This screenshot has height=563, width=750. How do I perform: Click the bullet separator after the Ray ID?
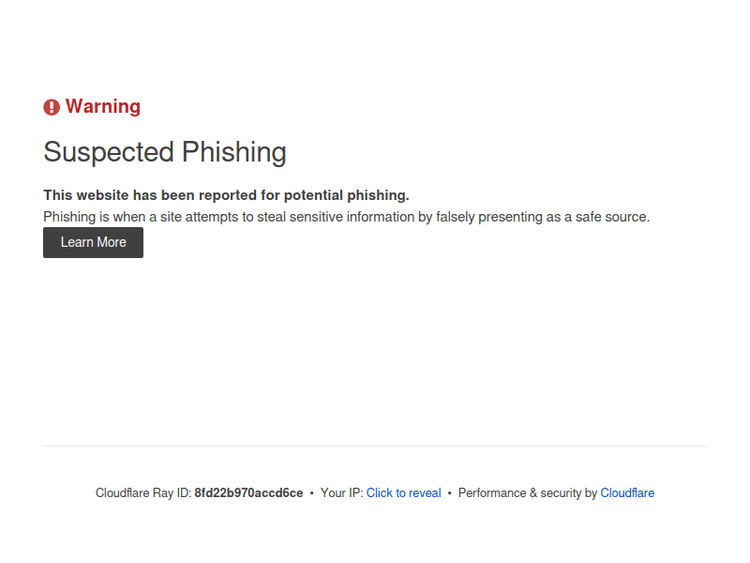point(312,493)
